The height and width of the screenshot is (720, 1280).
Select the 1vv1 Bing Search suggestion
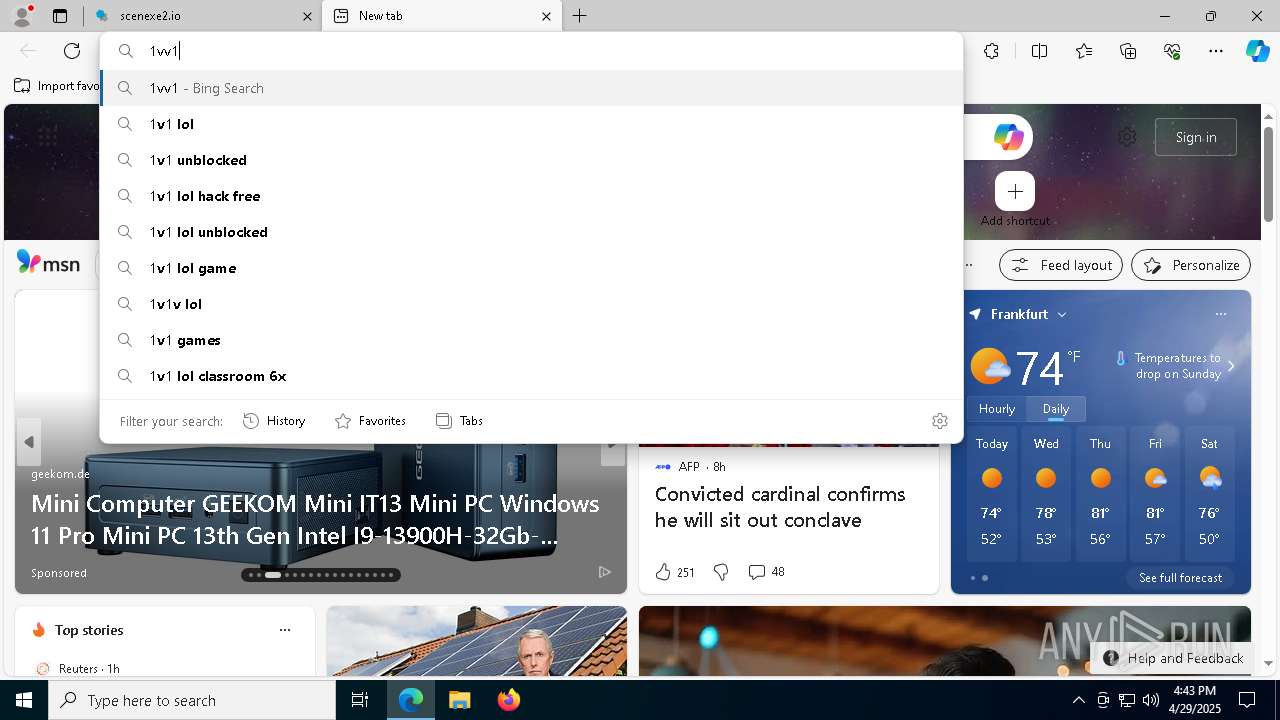click(531, 88)
